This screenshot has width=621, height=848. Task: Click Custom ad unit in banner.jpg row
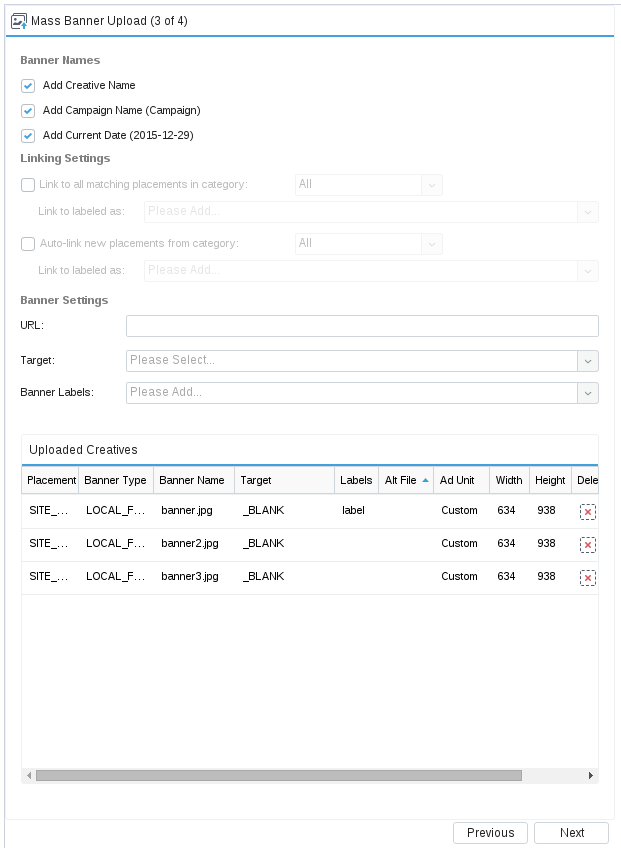point(461,511)
